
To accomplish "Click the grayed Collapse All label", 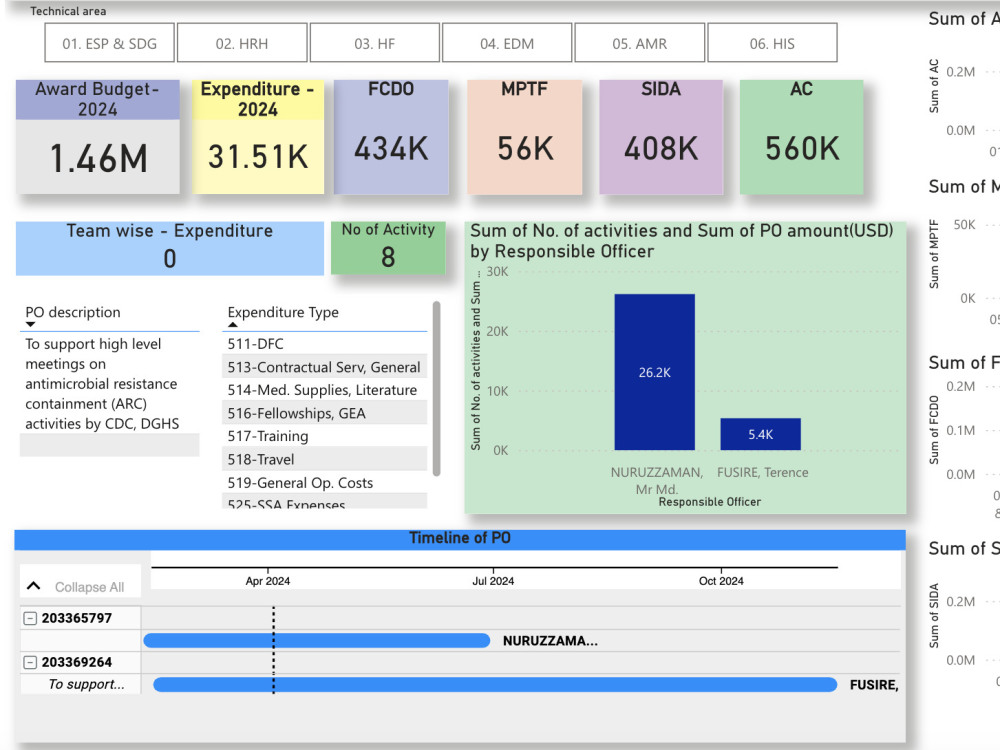I will click(x=90, y=587).
